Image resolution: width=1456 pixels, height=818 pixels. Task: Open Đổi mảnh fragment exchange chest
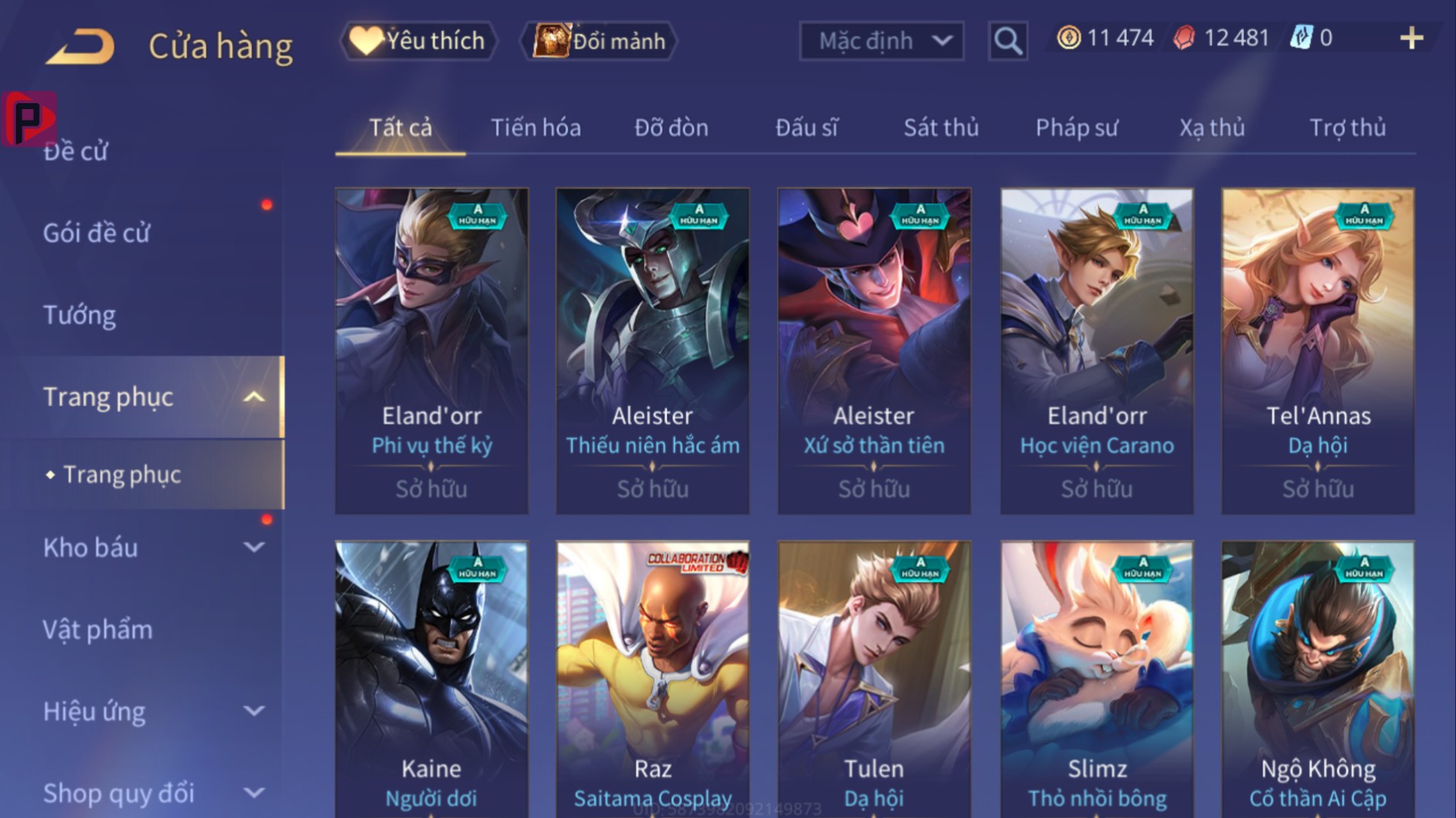pyautogui.click(x=598, y=40)
